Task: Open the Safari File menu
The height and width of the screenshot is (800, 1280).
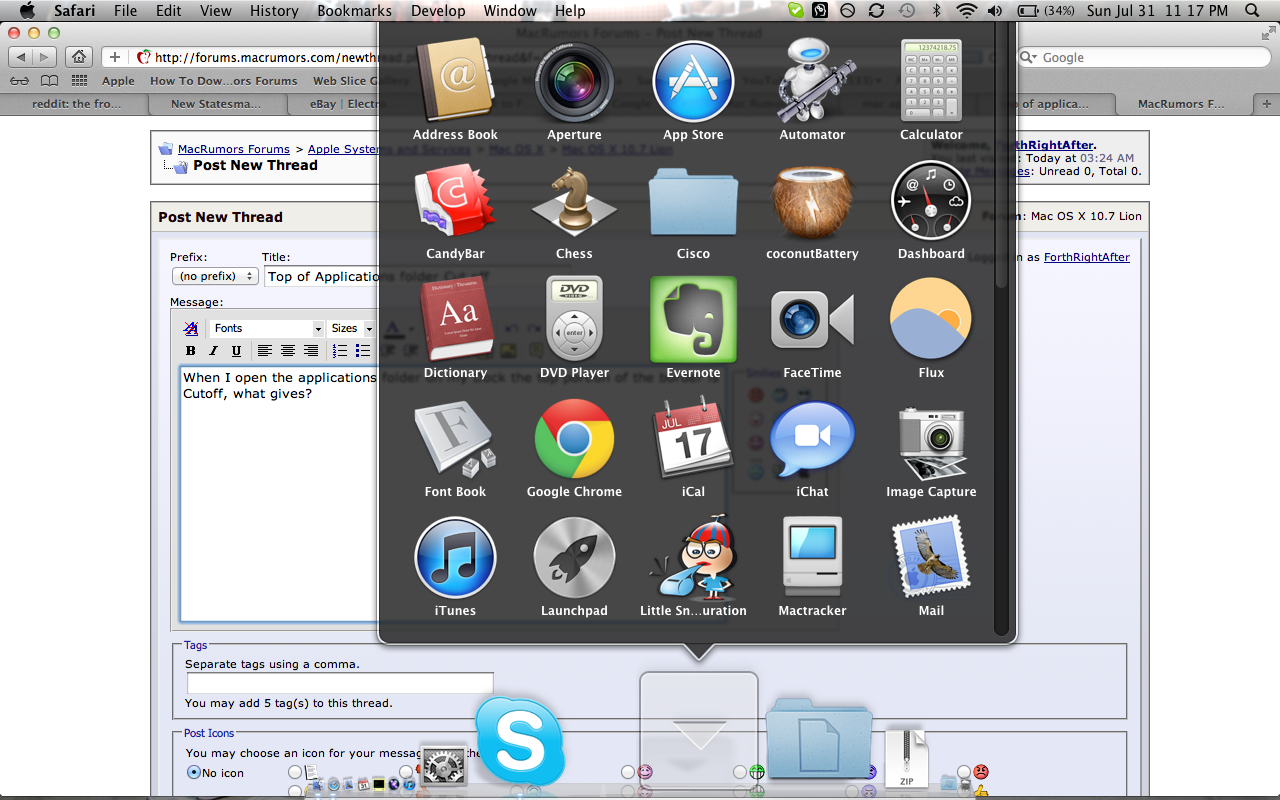Action: pyautogui.click(x=125, y=11)
